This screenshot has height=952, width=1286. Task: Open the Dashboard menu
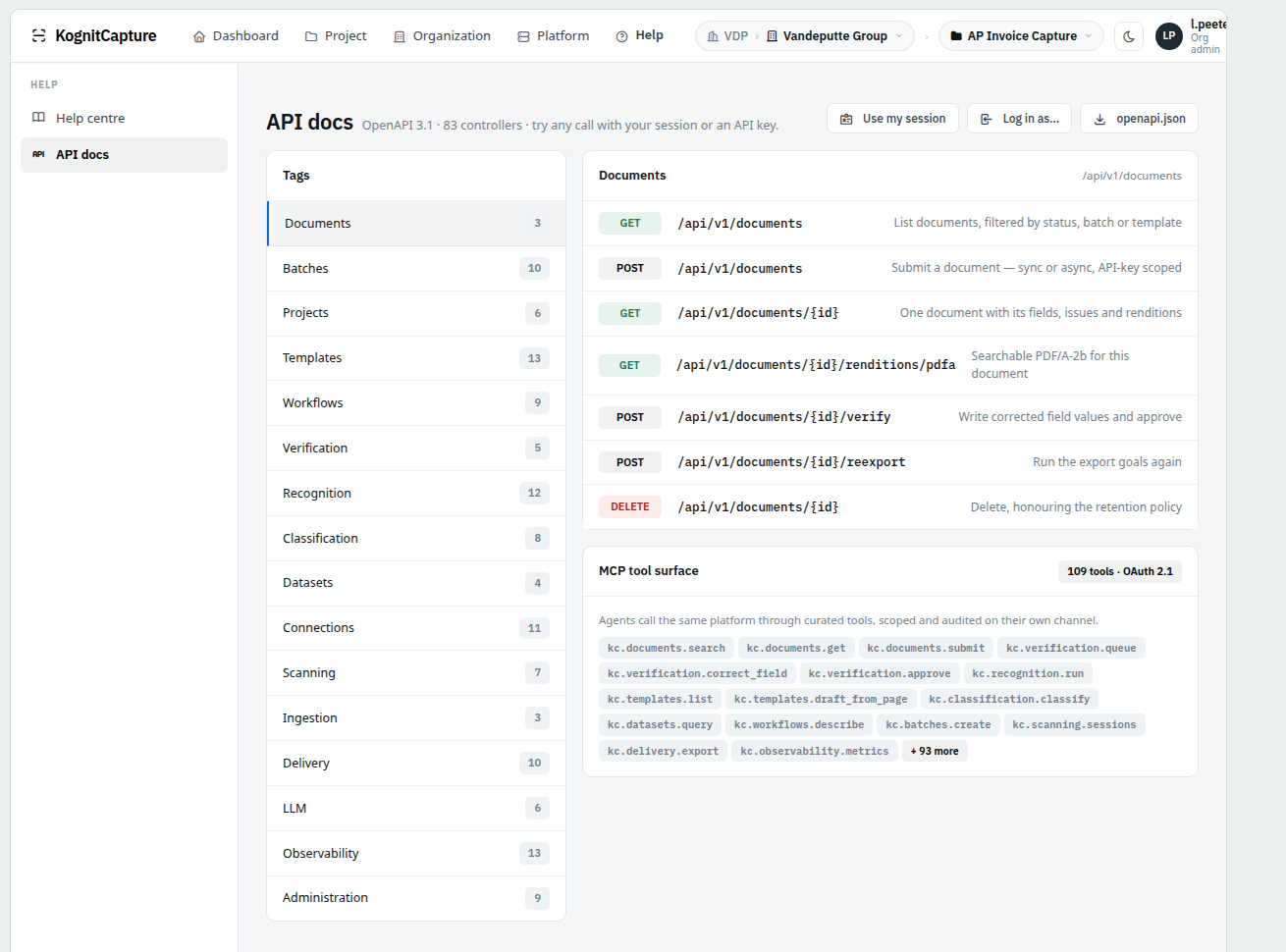(x=236, y=36)
